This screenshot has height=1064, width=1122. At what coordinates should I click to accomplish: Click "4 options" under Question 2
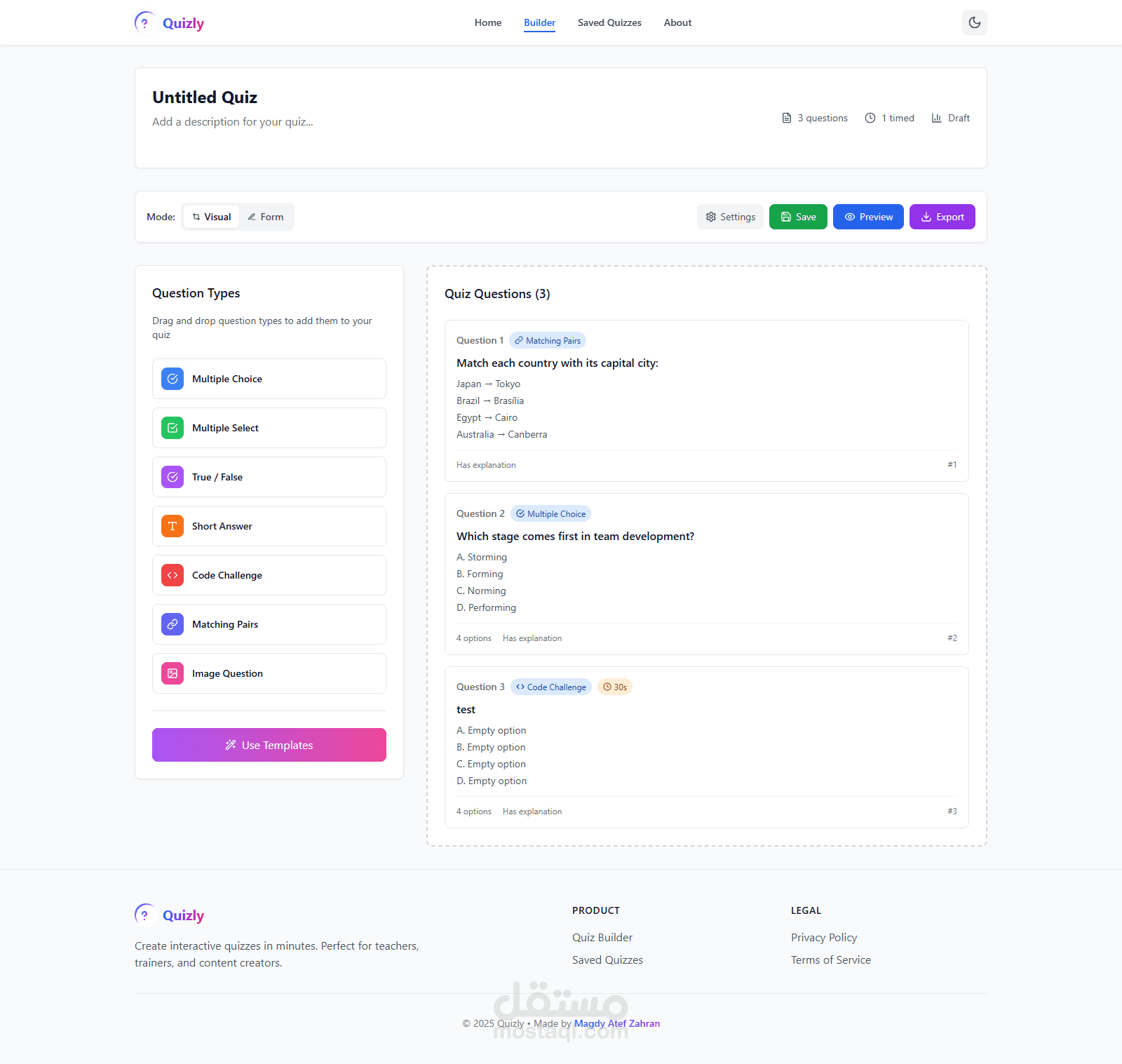[474, 638]
